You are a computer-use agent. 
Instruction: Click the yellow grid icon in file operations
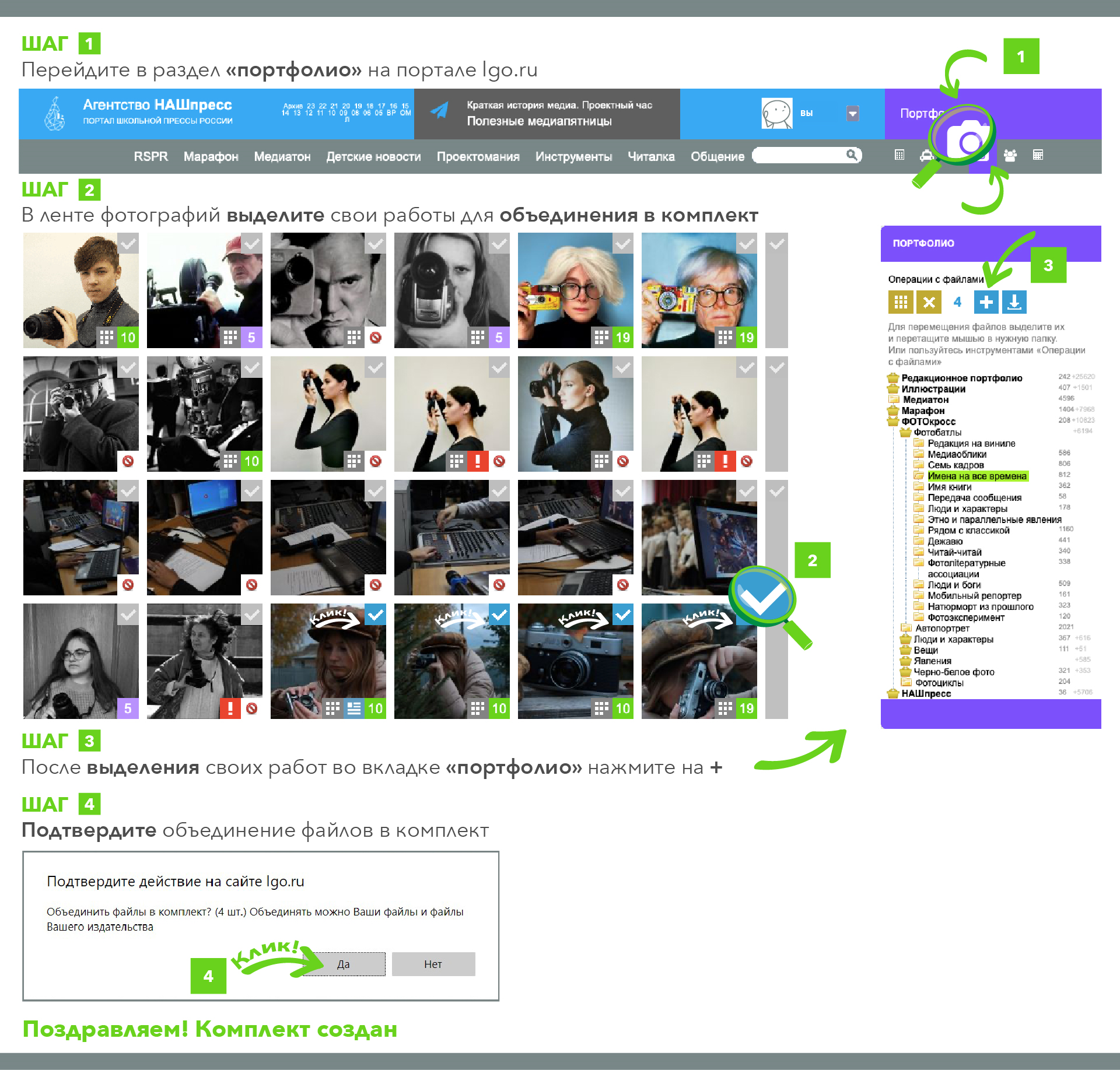coord(901,302)
